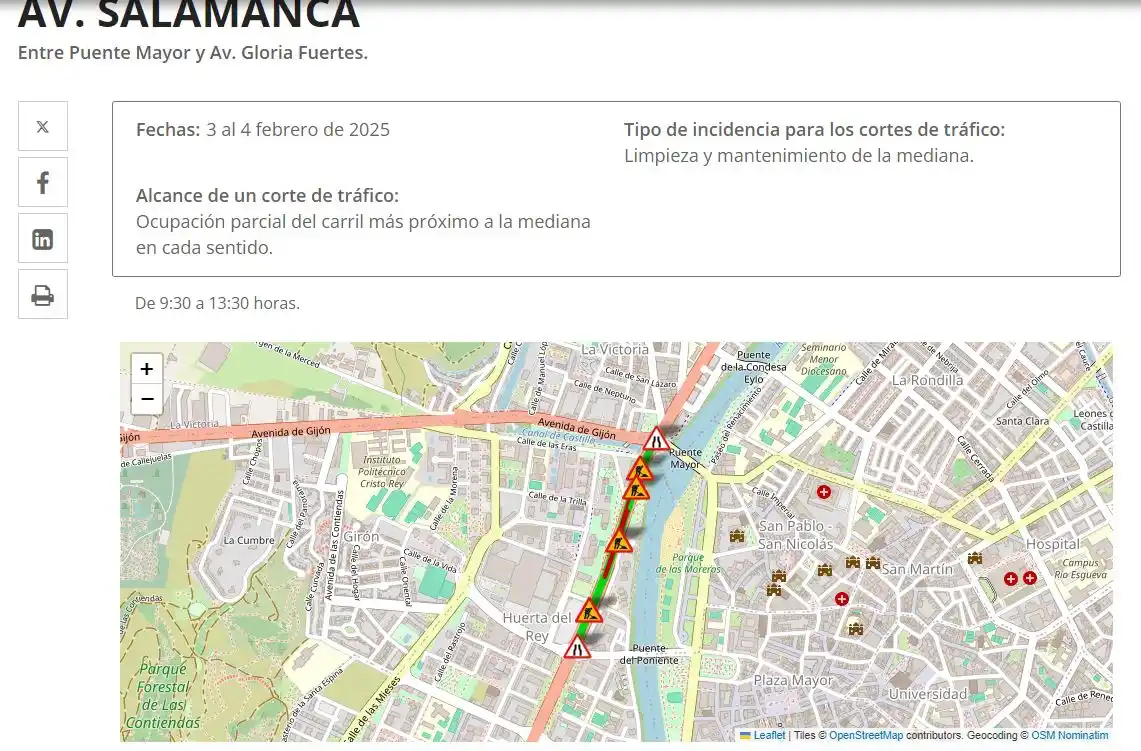Share the page on LinkedIn
Viewport: 1141px width, 751px height.
pos(42,238)
